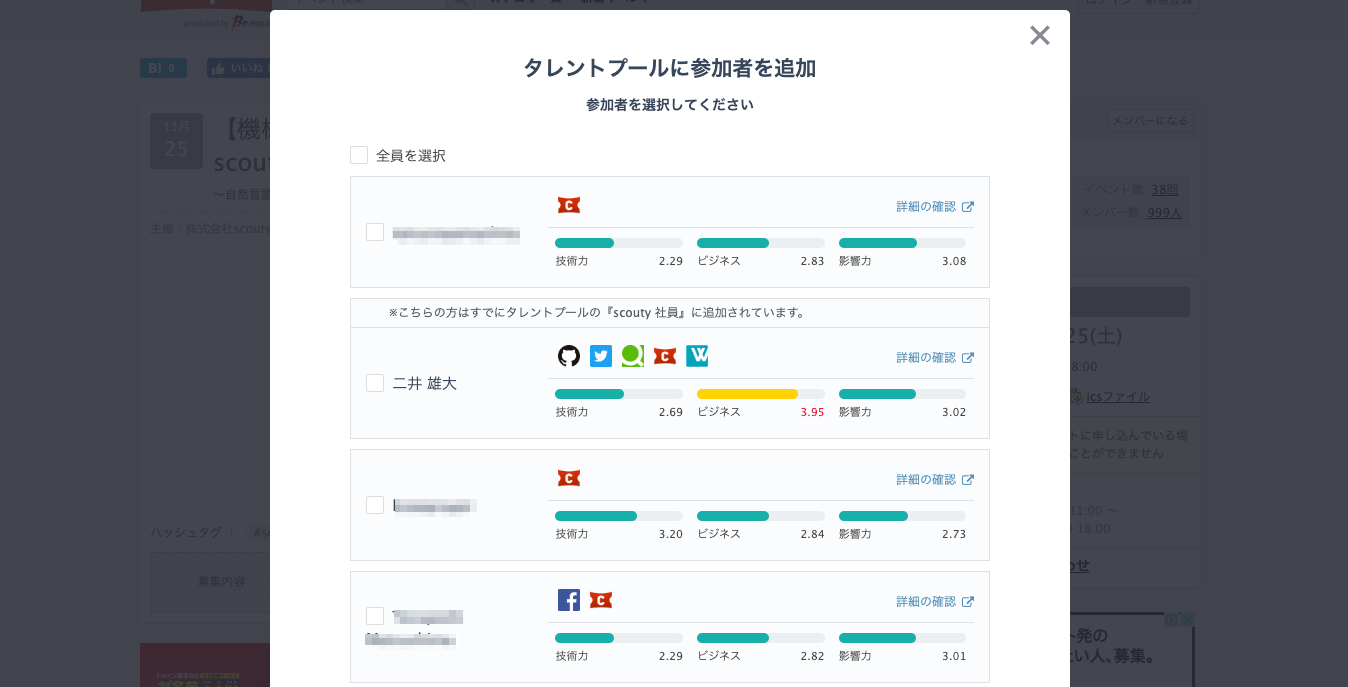This screenshot has height=687, width=1348.
Task: Click the 999人 member count link
Action: pos(1165,212)
